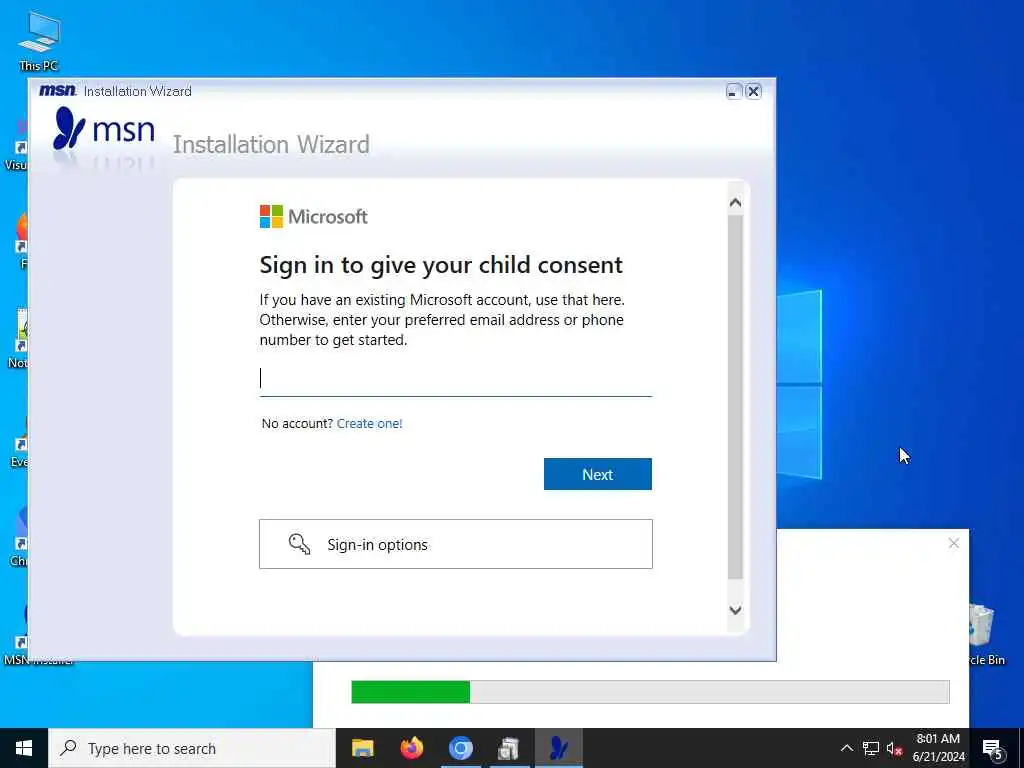Minimize the MSN Installation Wizard window
Viewport: 1024px width, 768px height.
(x=733, y=91)
